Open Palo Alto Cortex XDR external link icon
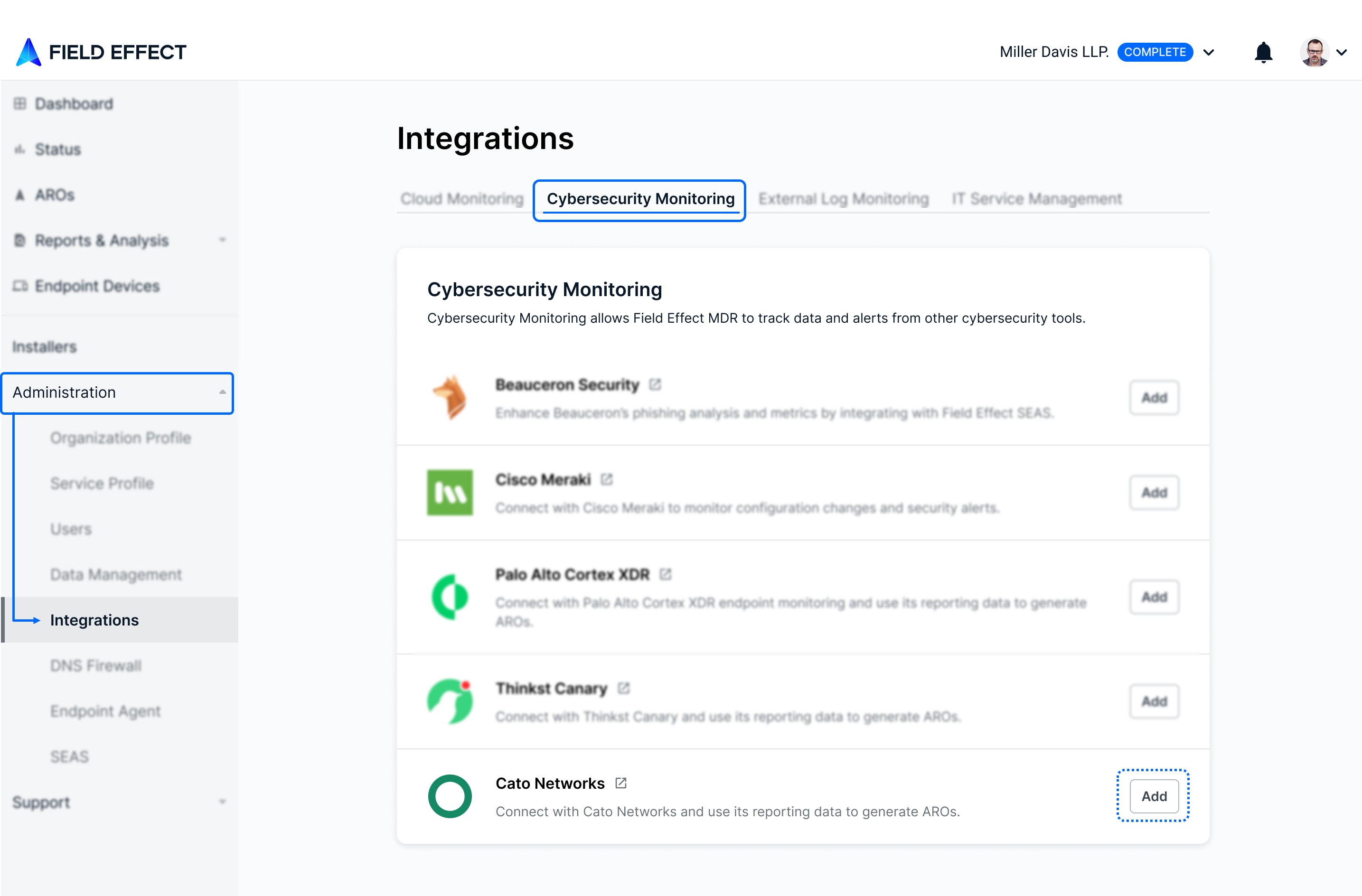This screenshot has height=896, width=1362. [x=666, y=574]
